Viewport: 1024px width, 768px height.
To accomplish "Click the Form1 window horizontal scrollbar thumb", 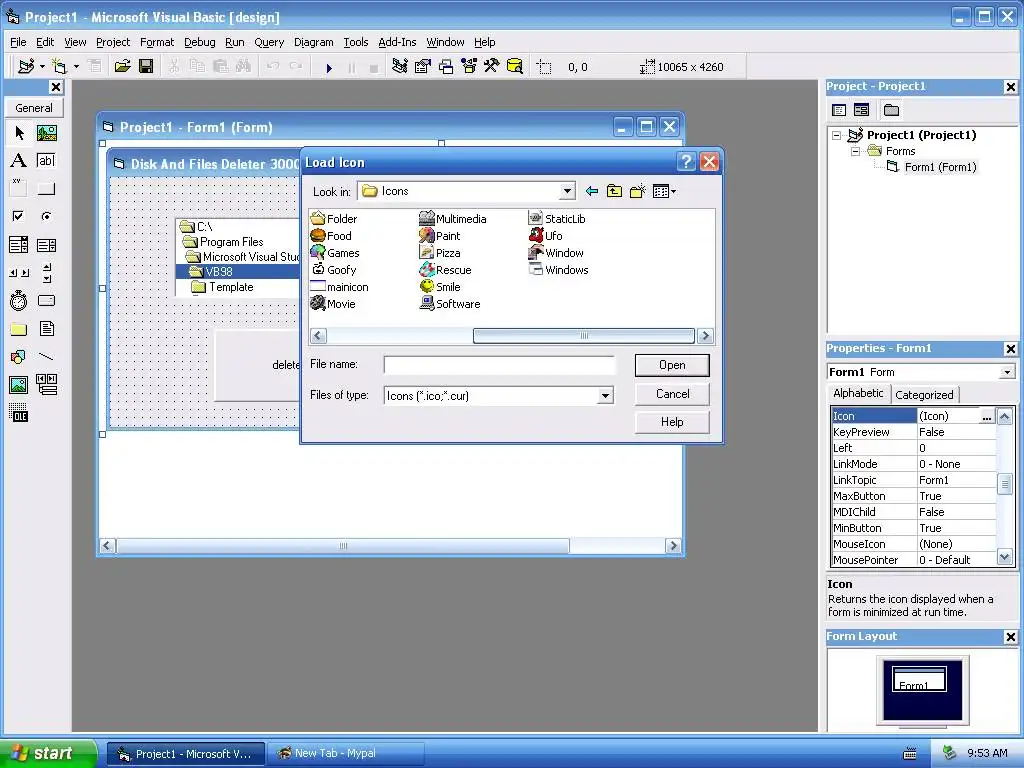I will tap(343, 546).
